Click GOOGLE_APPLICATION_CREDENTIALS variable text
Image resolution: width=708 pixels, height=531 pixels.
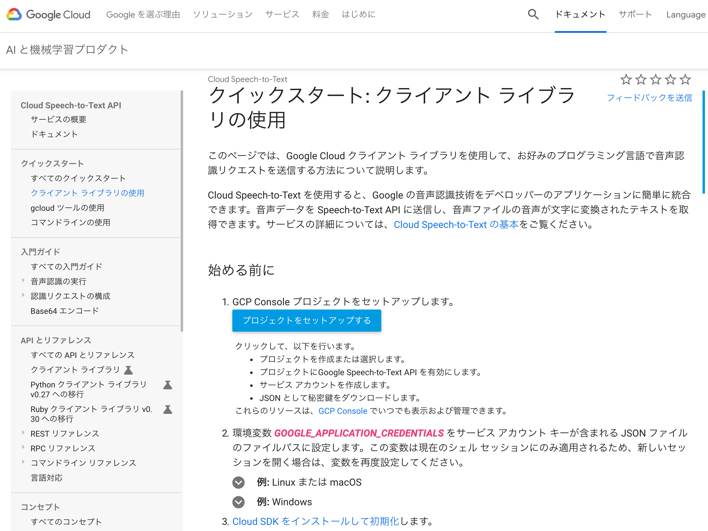click(359, 433)
